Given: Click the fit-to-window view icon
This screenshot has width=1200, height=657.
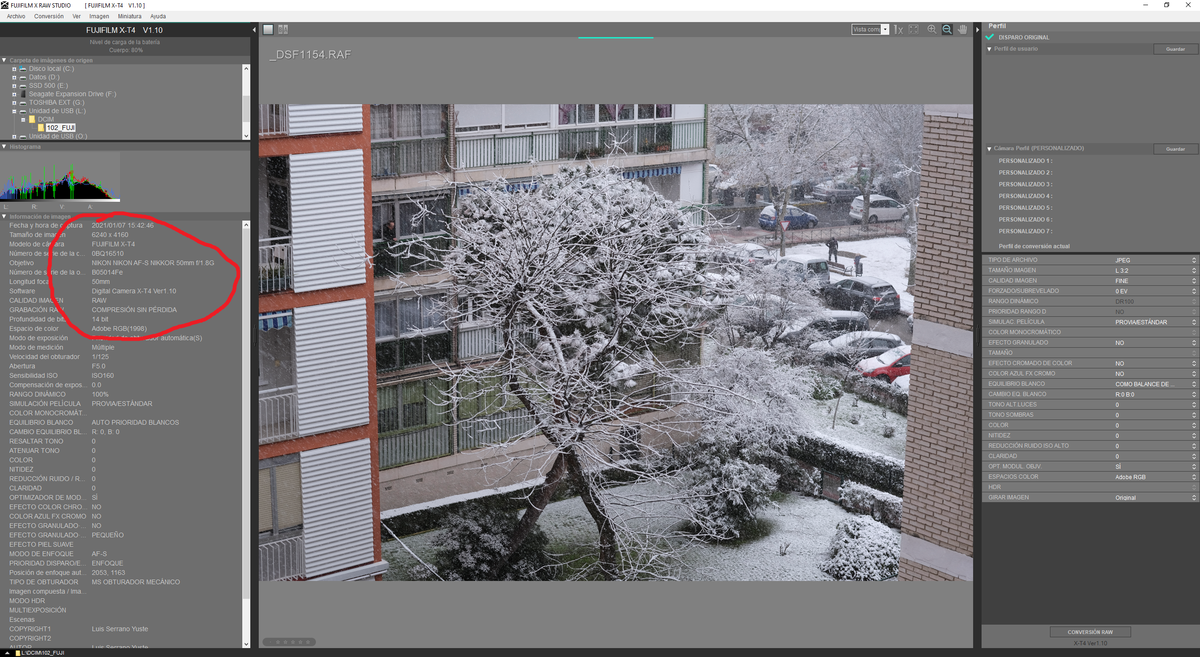Looking at the screenshot, I should [914, 30].
